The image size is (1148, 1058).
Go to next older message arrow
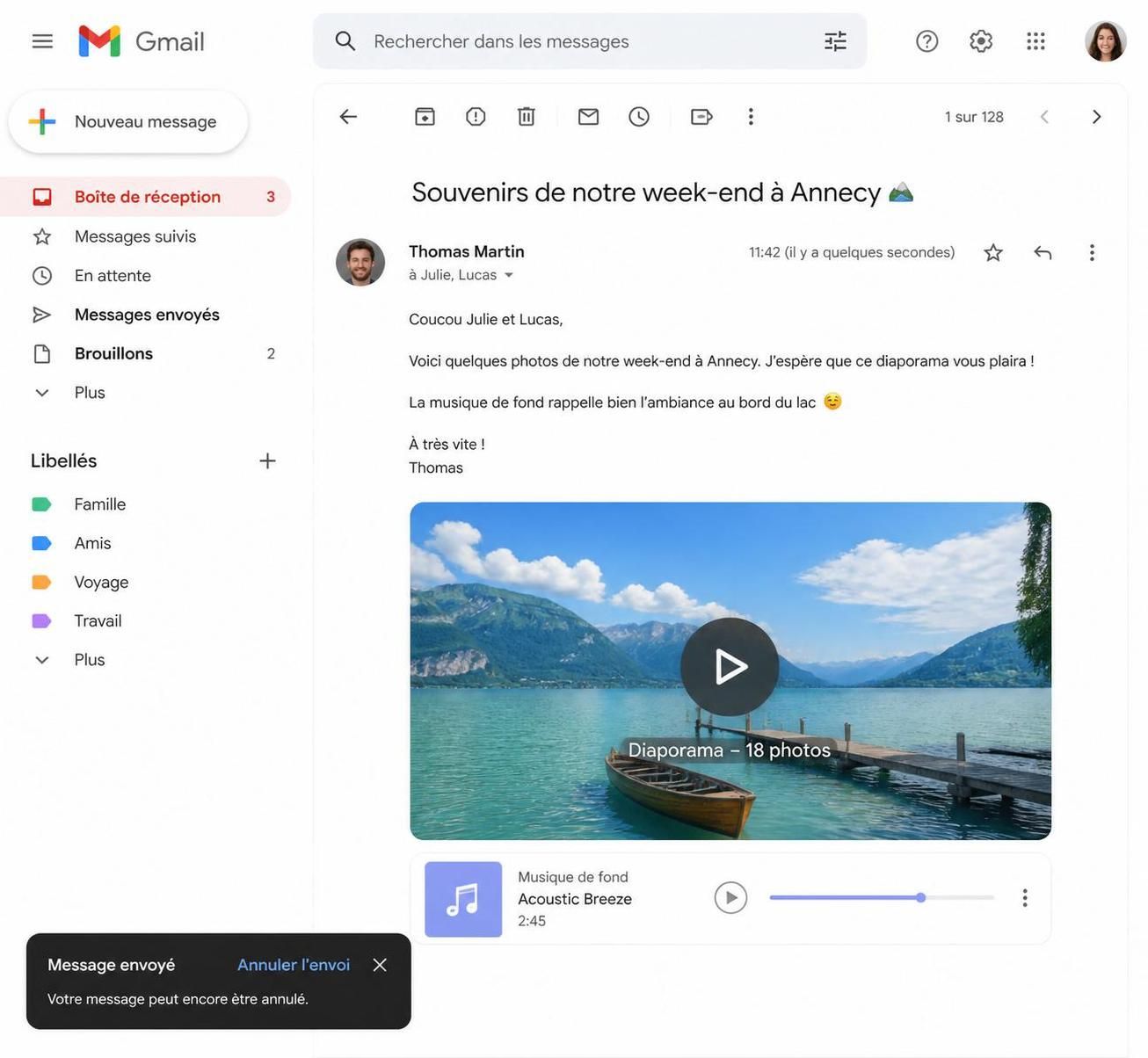pyautogui.click(x=1096, y=117)
